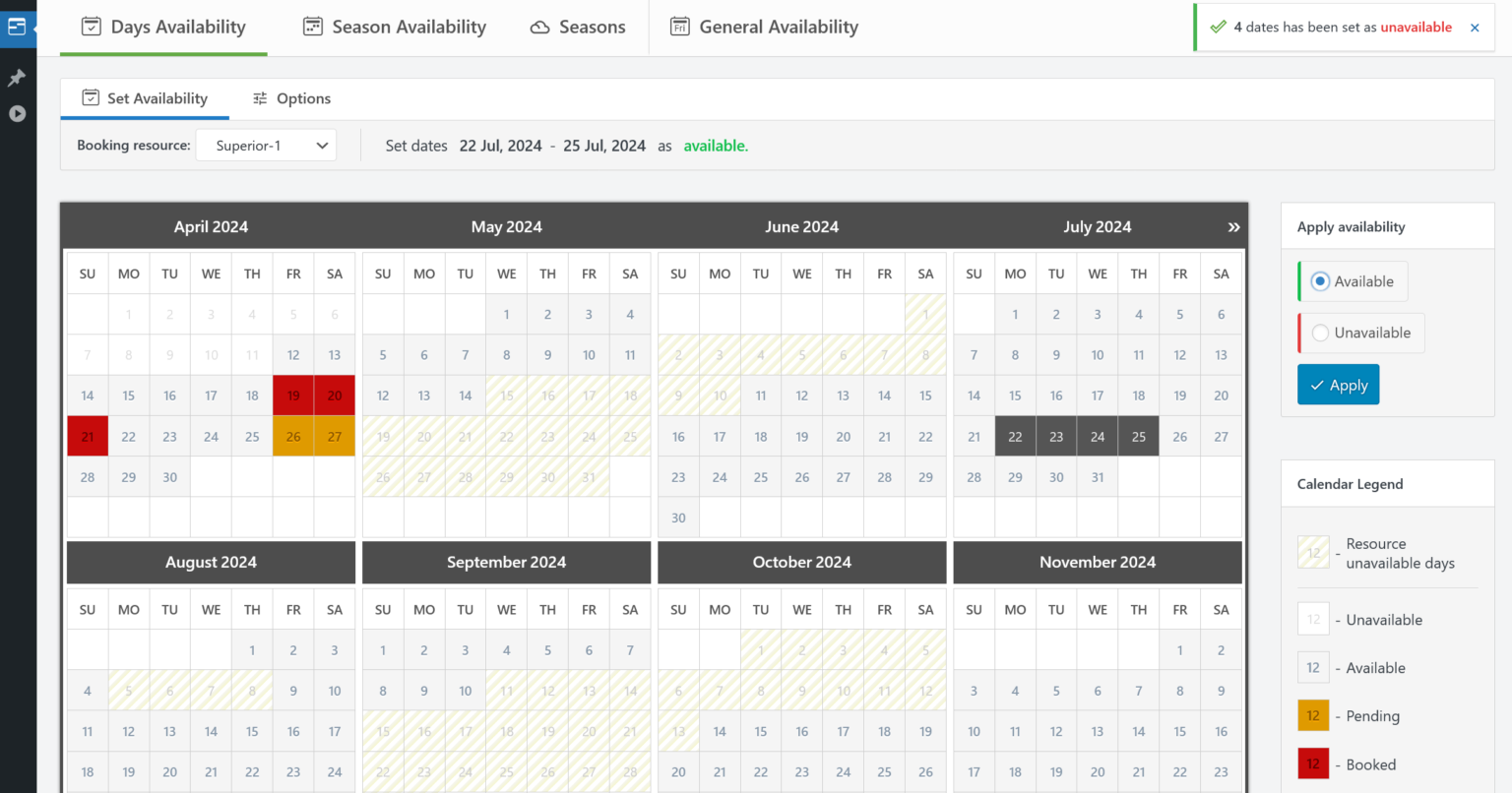Click the calendar icon on Season Availability tab
1512x793 pixels.
click(x=314, y=27)
